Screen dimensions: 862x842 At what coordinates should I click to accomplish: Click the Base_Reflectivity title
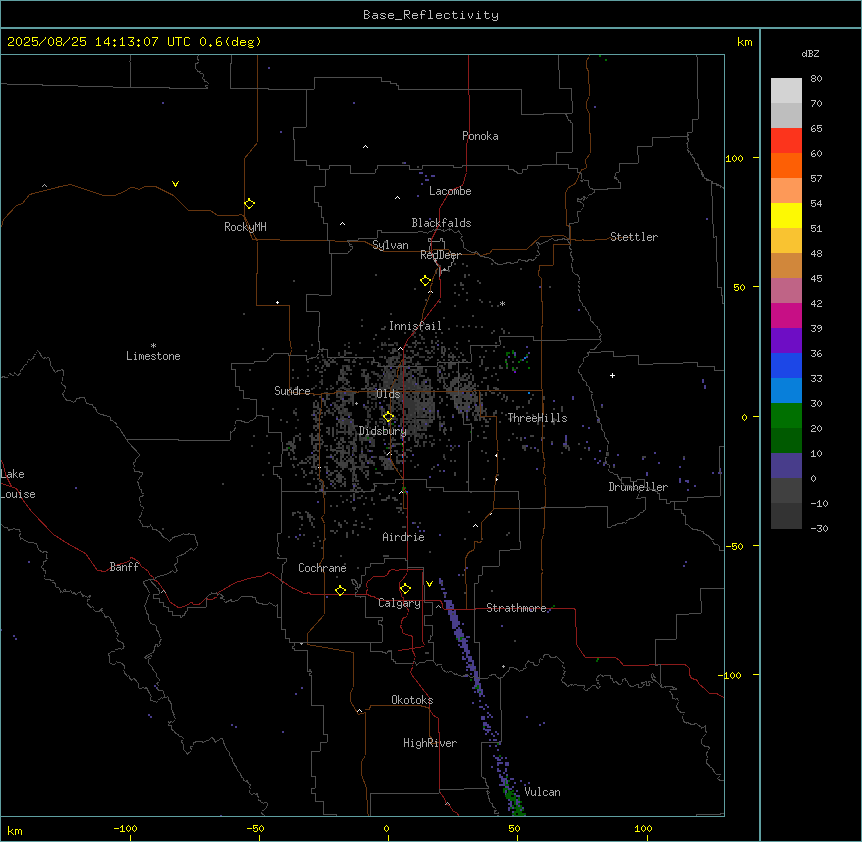click(431, 15)
